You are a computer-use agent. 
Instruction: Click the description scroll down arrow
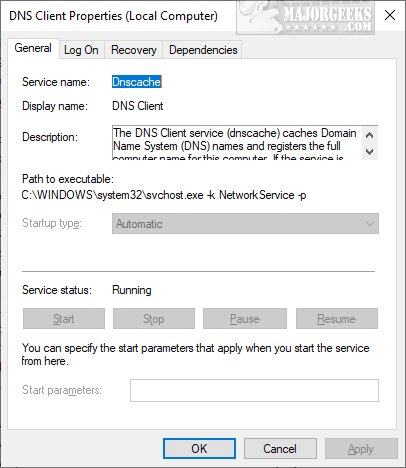click(369, 151)
